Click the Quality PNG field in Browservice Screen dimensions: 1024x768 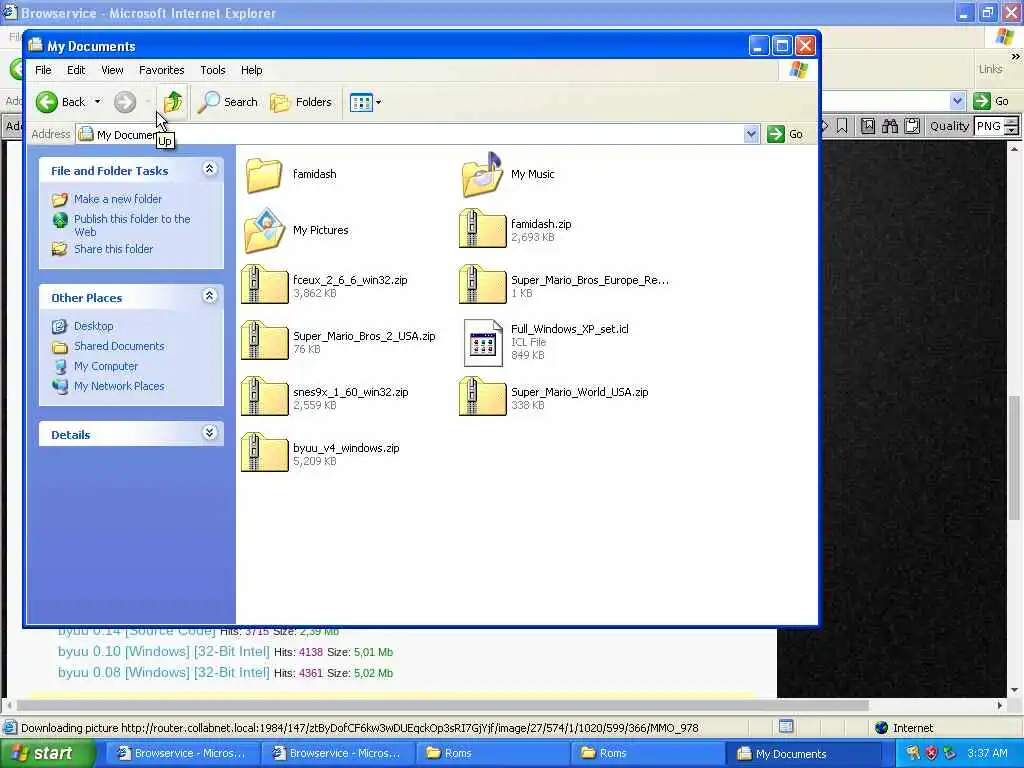click(x=988, y=126)
